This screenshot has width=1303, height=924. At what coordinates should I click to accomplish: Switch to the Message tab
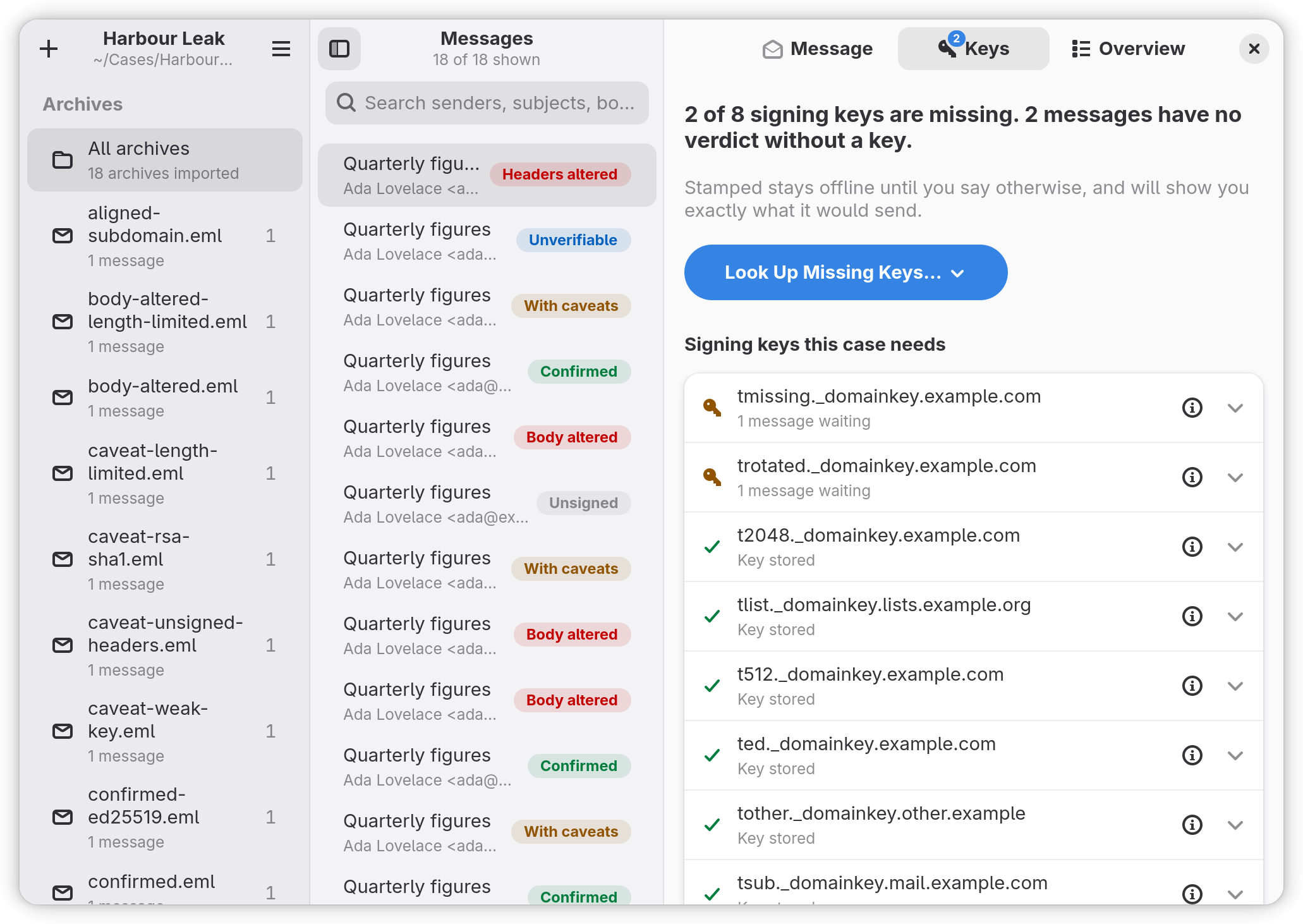pos(817,49)
